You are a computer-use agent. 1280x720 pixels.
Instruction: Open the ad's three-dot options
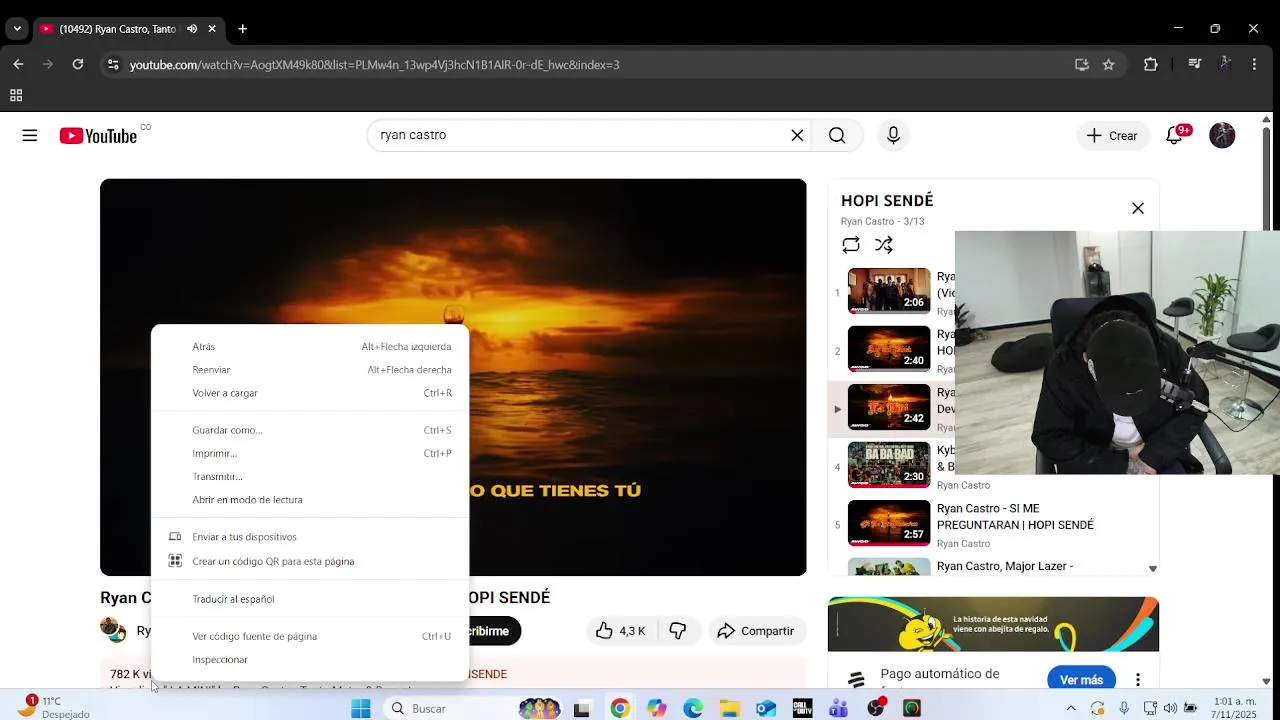1138,680
